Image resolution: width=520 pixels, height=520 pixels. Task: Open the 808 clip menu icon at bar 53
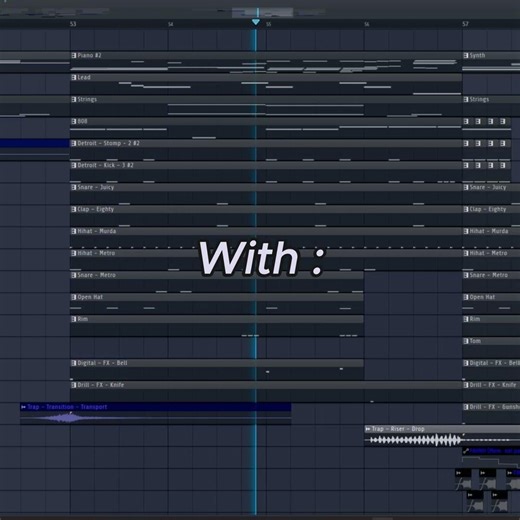(74, 121)
